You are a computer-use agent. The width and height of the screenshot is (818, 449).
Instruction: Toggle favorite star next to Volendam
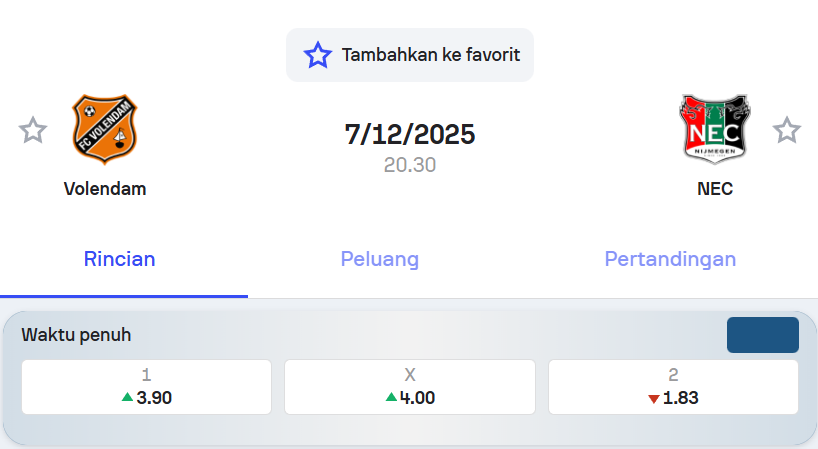(33, 130)
